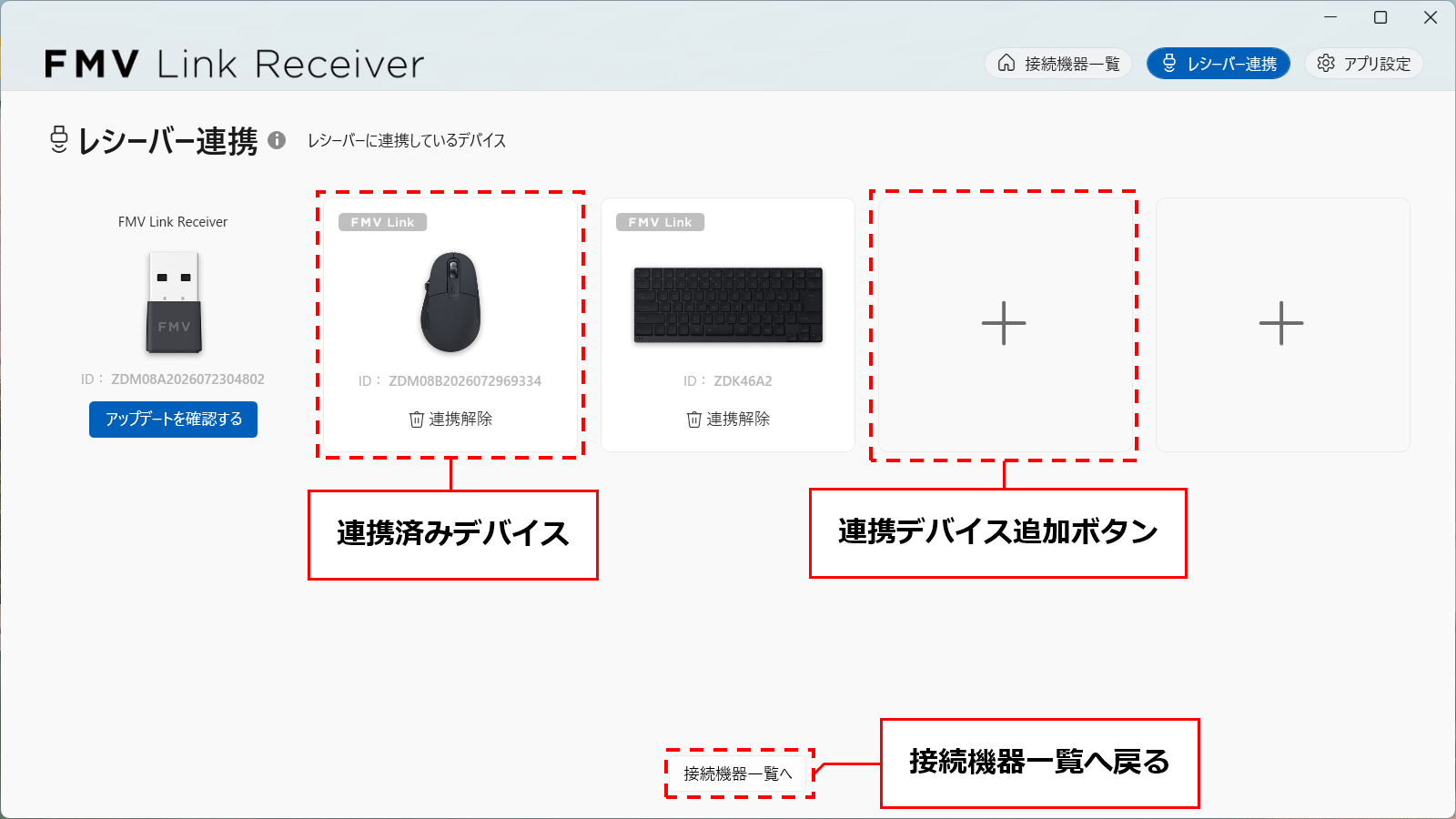
Task: Click the receiver icon beside レシーバー連携 heading
Action: [59, 140]
